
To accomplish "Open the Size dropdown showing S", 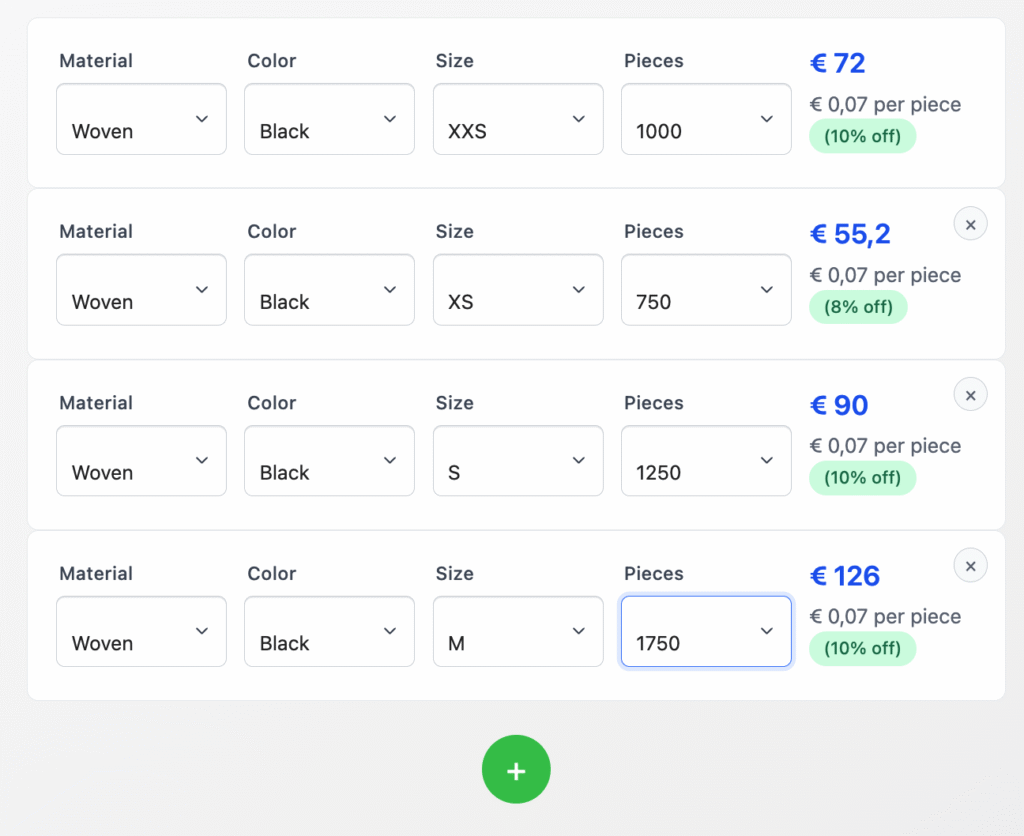I will pos(518,461).
